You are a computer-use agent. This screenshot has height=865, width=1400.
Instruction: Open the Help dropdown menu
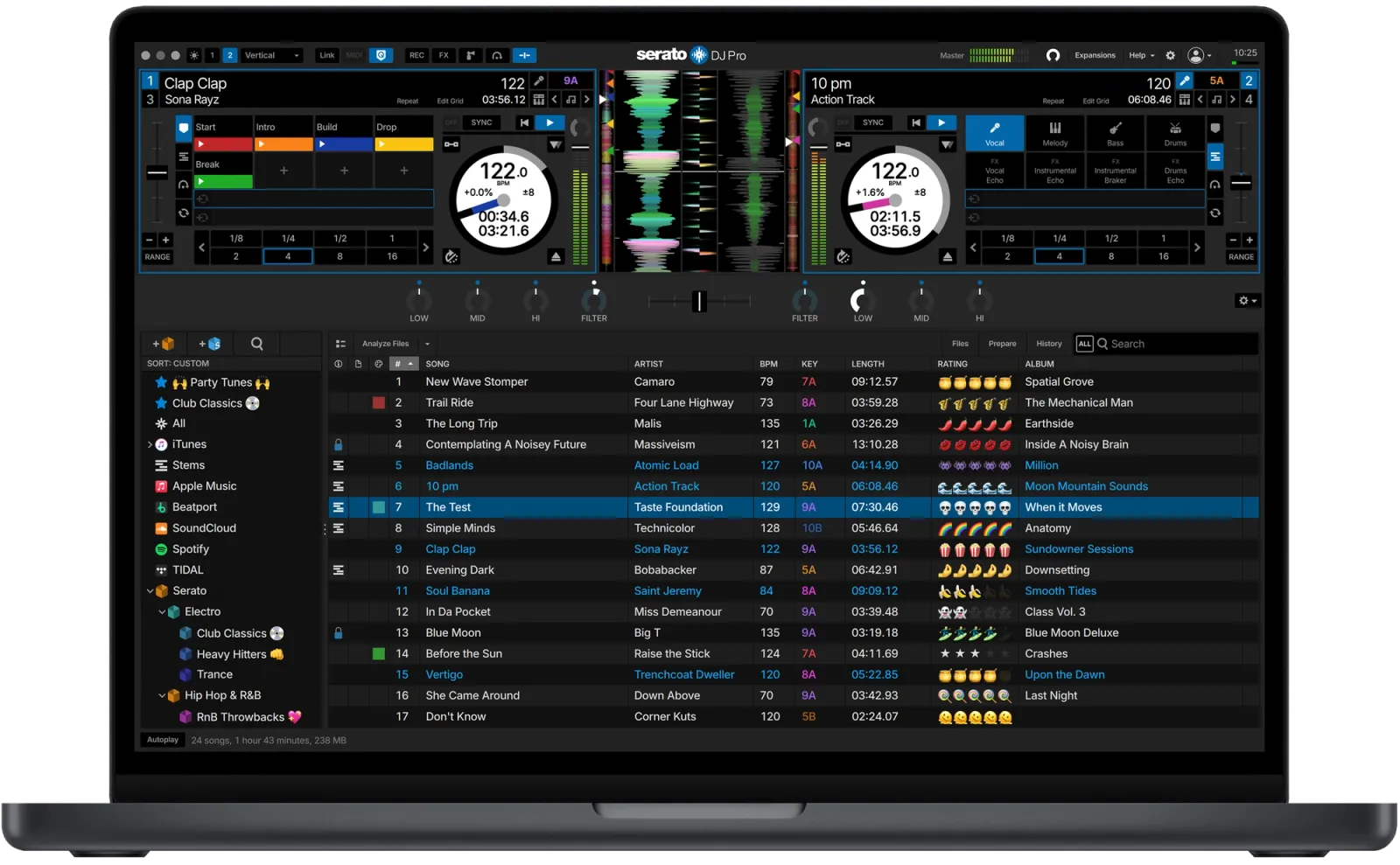tap(1141, 55)
